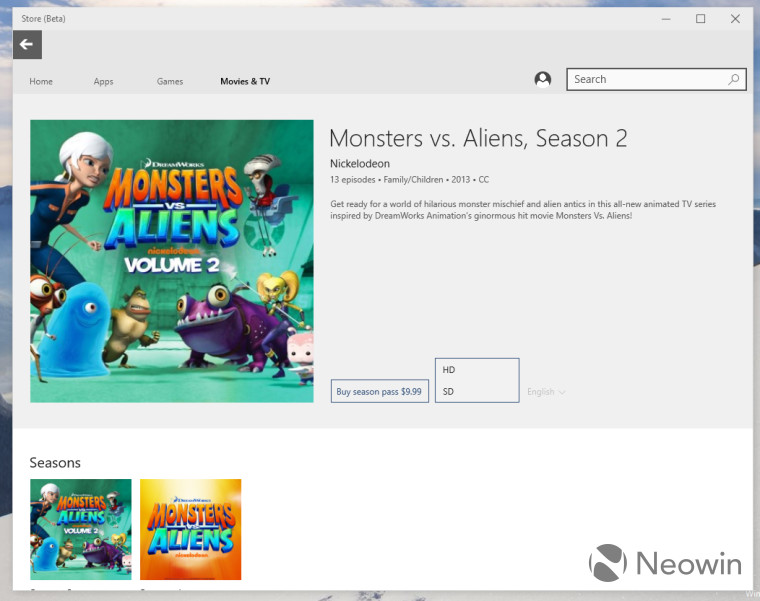Open the user account profile icon

tap(542, 79)
